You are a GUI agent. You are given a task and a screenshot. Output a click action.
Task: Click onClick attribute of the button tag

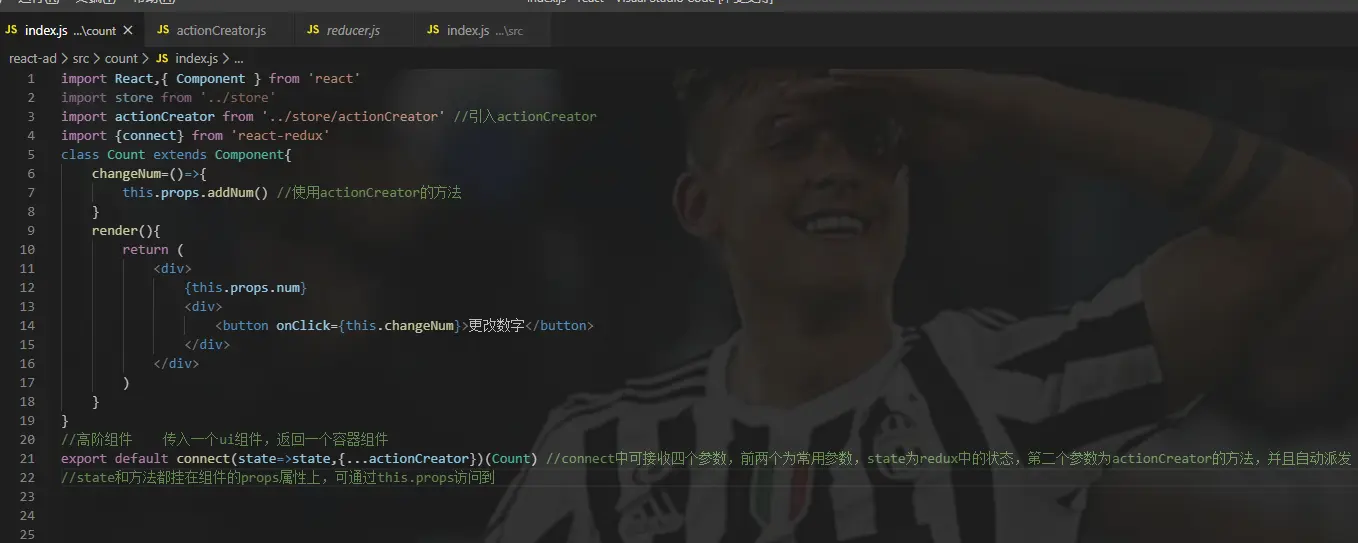click(x=303, y=326)
